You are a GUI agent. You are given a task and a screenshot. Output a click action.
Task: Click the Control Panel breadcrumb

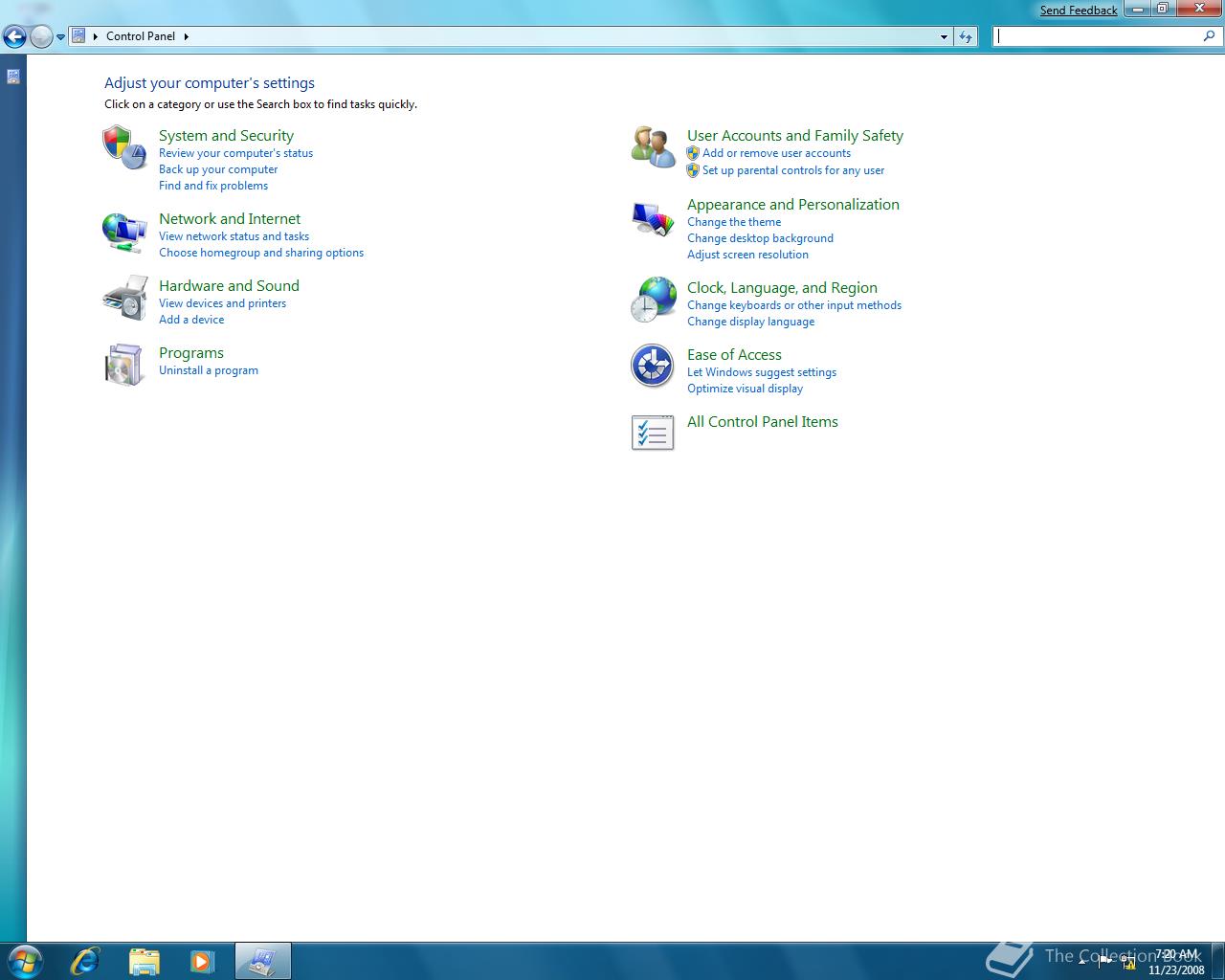(141, 36)
